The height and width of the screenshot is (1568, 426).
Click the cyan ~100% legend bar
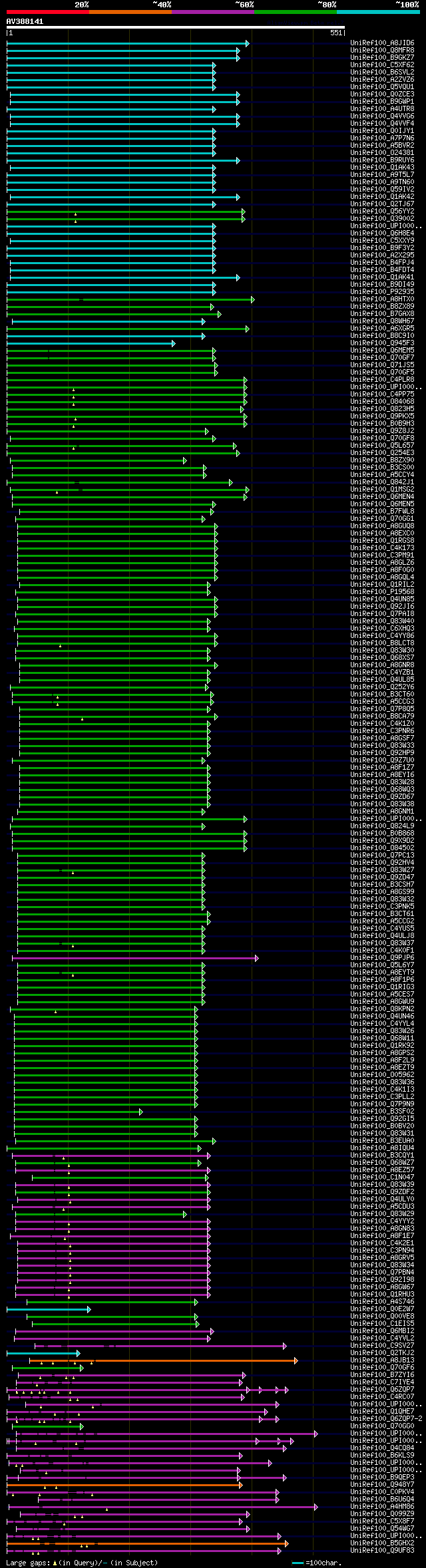pos(378,11)
